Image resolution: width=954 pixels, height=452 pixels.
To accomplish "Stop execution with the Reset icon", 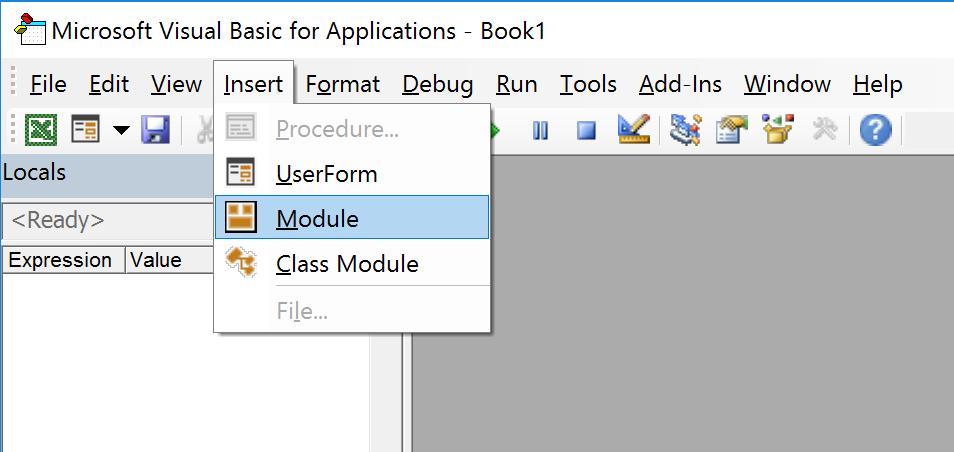I will pyautogui.click(x=586, y=130).
